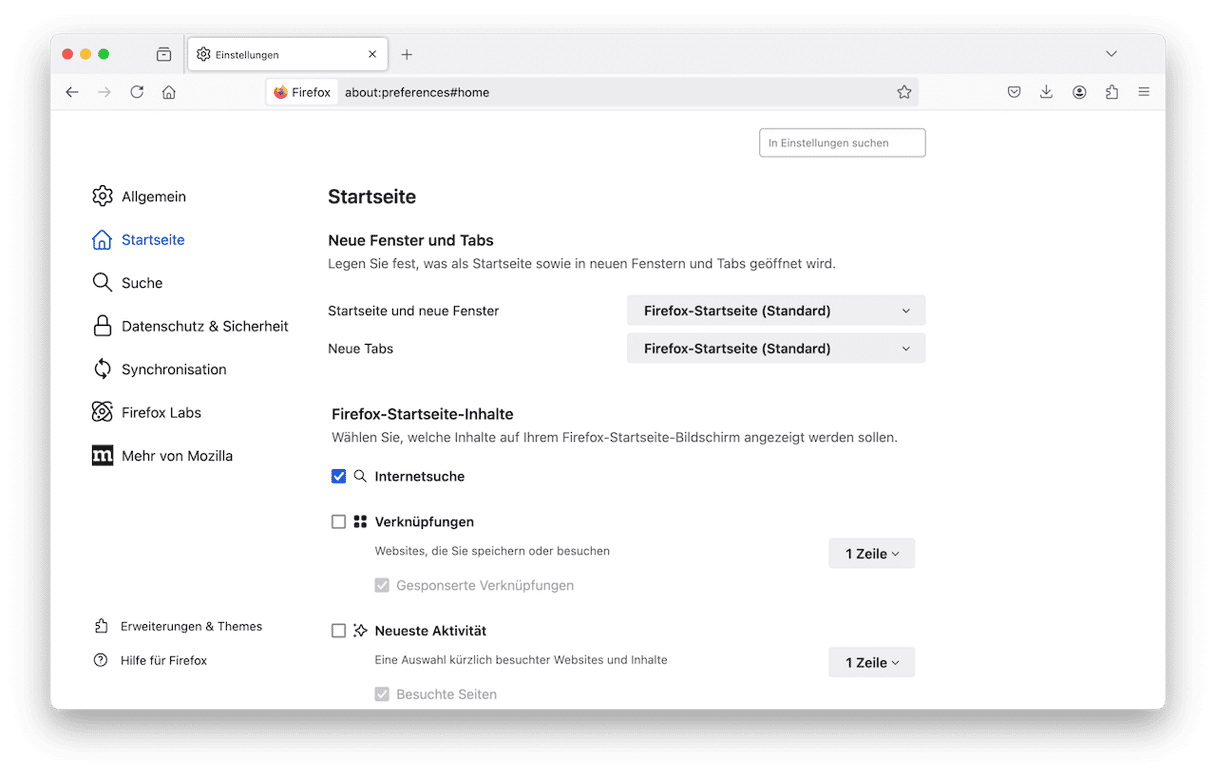
Task: Open the hamburger application menu
Action: pyautogui.click(x=1144, y=92)
